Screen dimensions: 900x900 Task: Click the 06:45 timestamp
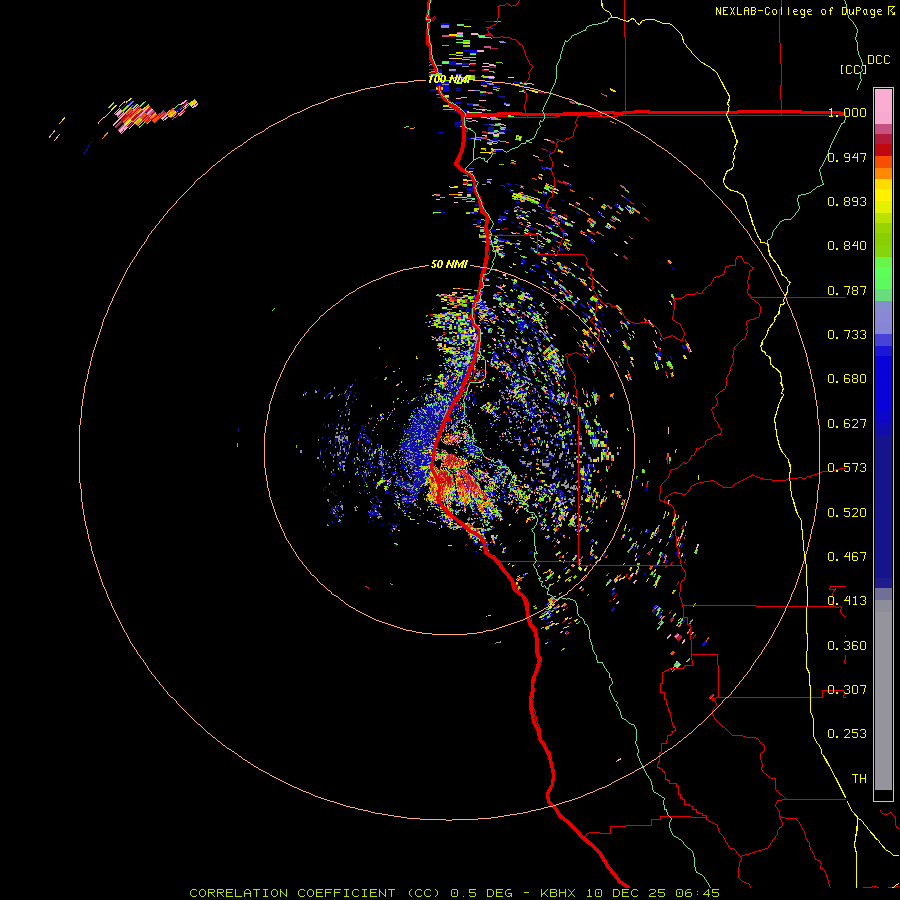click(x=697, y=893)
